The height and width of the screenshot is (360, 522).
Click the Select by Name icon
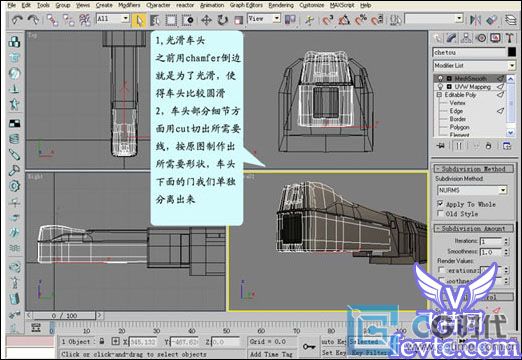click(155, 20)
